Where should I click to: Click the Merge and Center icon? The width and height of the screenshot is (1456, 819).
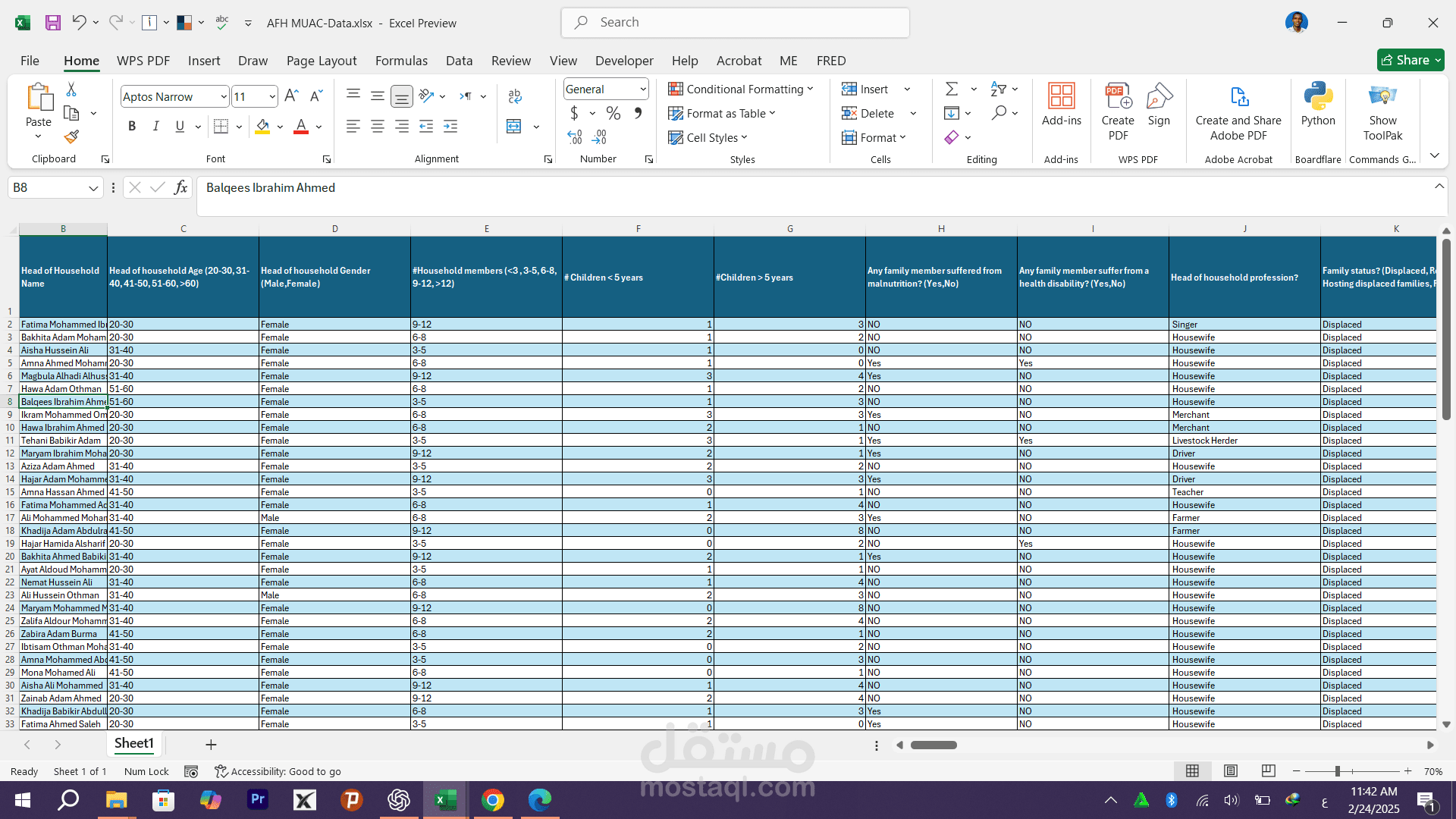[x=514, y=127]
